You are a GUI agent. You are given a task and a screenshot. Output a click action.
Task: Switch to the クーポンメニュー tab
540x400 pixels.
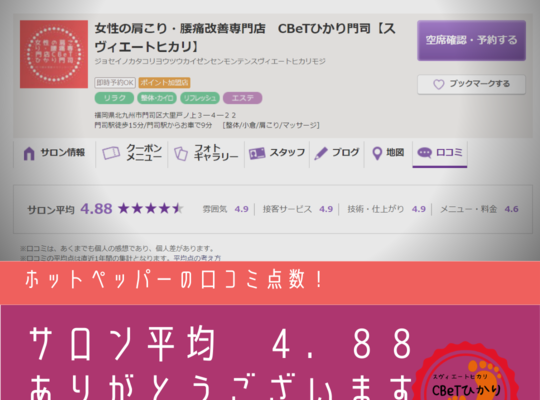(x=132, y=153)
